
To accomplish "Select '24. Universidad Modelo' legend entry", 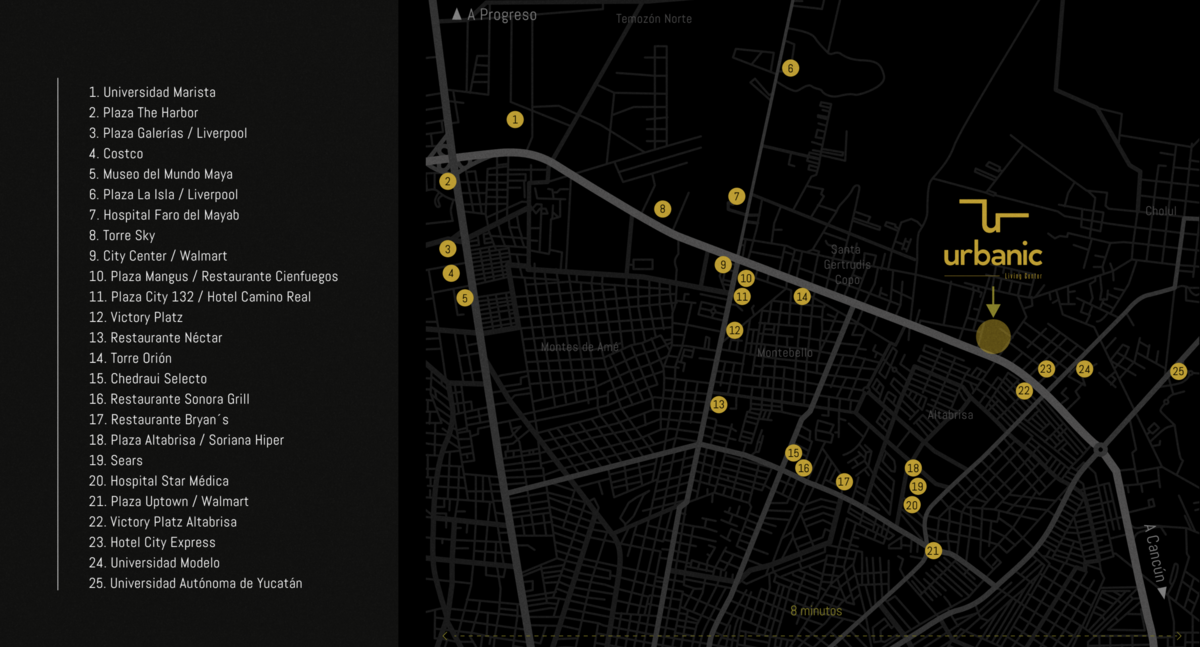I will click(x=154, y=563).
